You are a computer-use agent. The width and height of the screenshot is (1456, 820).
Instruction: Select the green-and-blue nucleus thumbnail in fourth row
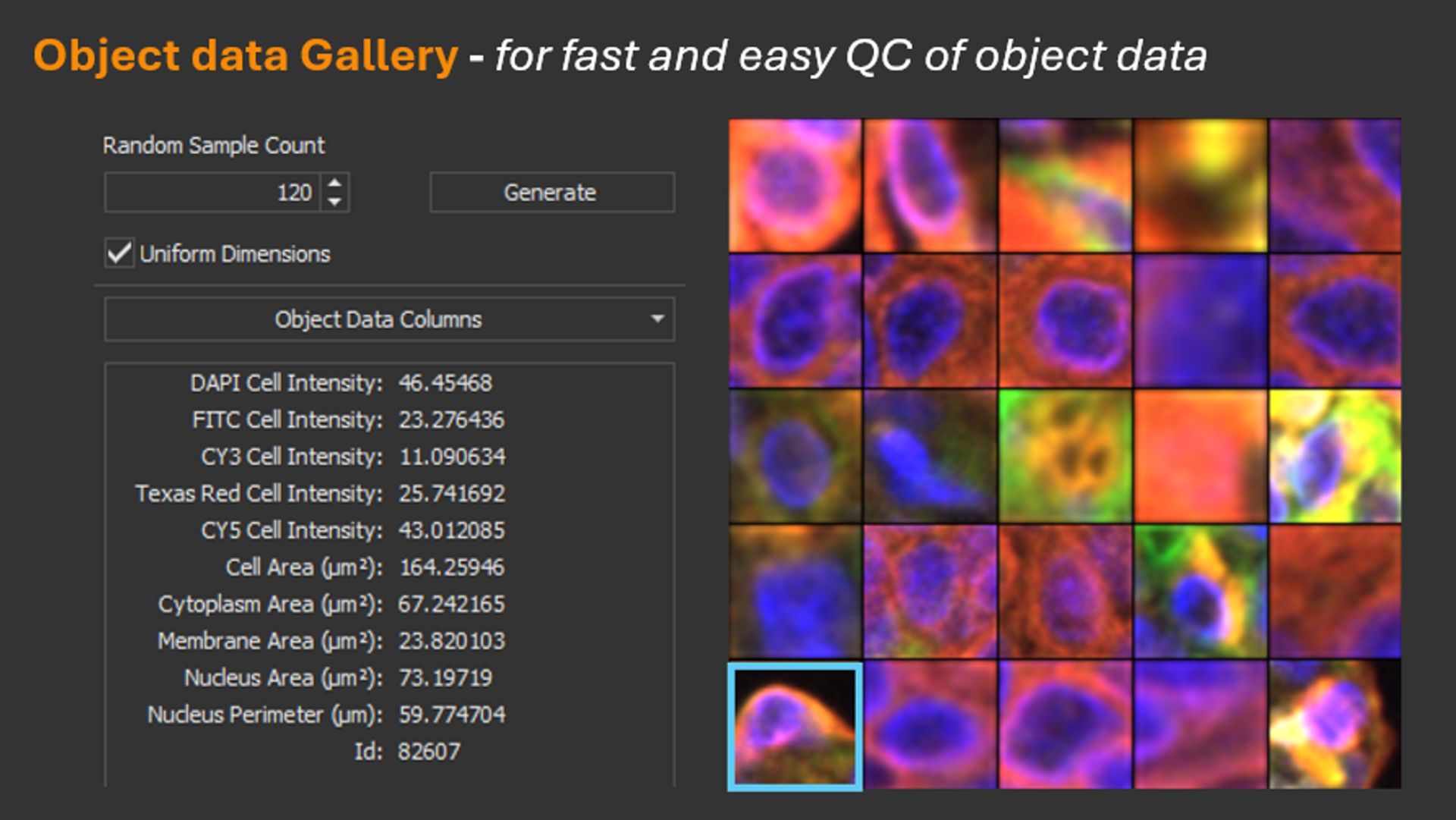[x=1200, y=591]
